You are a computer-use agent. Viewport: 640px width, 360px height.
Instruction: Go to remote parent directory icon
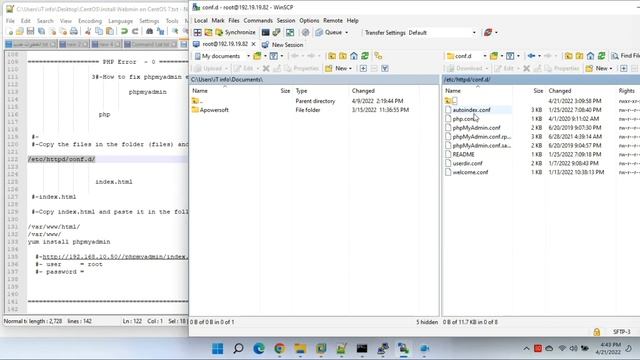569,56
